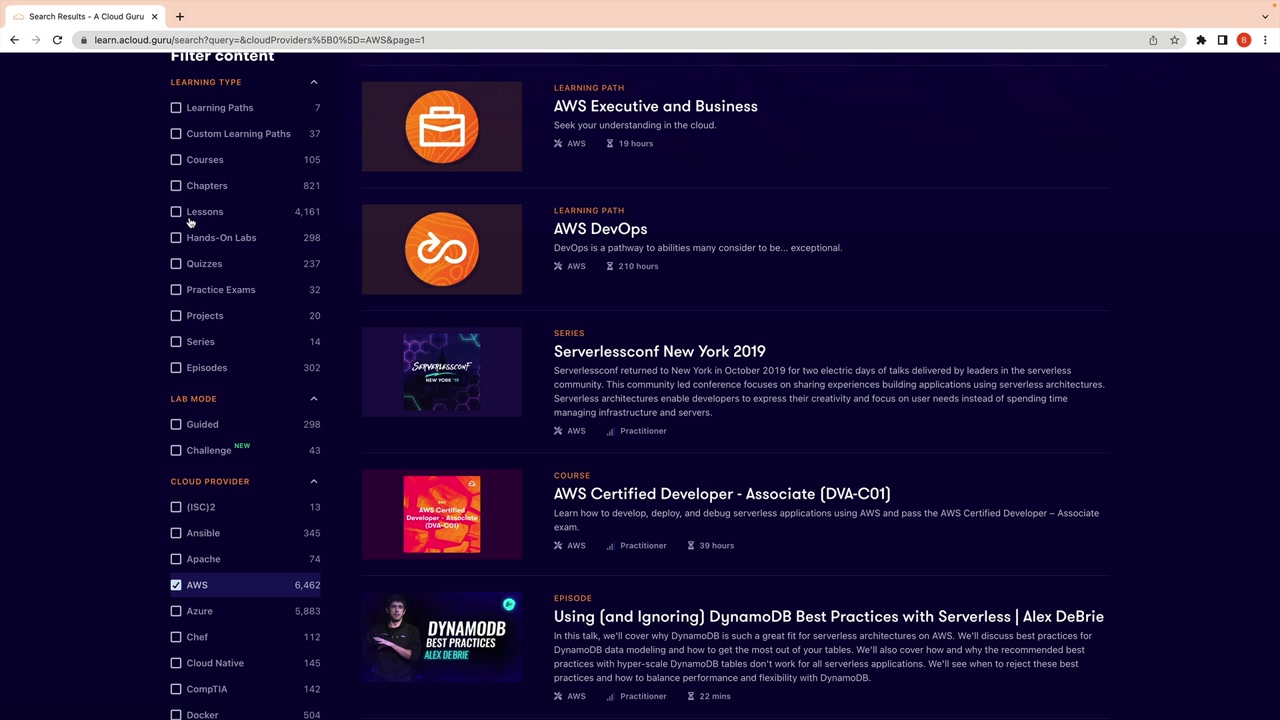1280x720 pixels.
Task: Check the Ansible provider checkbox
Action: tap(176, 533)
